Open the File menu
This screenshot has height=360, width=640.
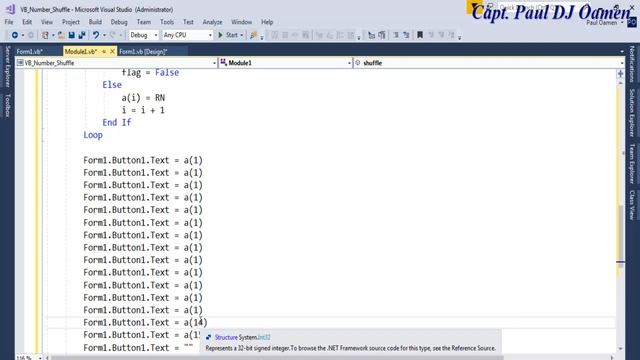9,22
